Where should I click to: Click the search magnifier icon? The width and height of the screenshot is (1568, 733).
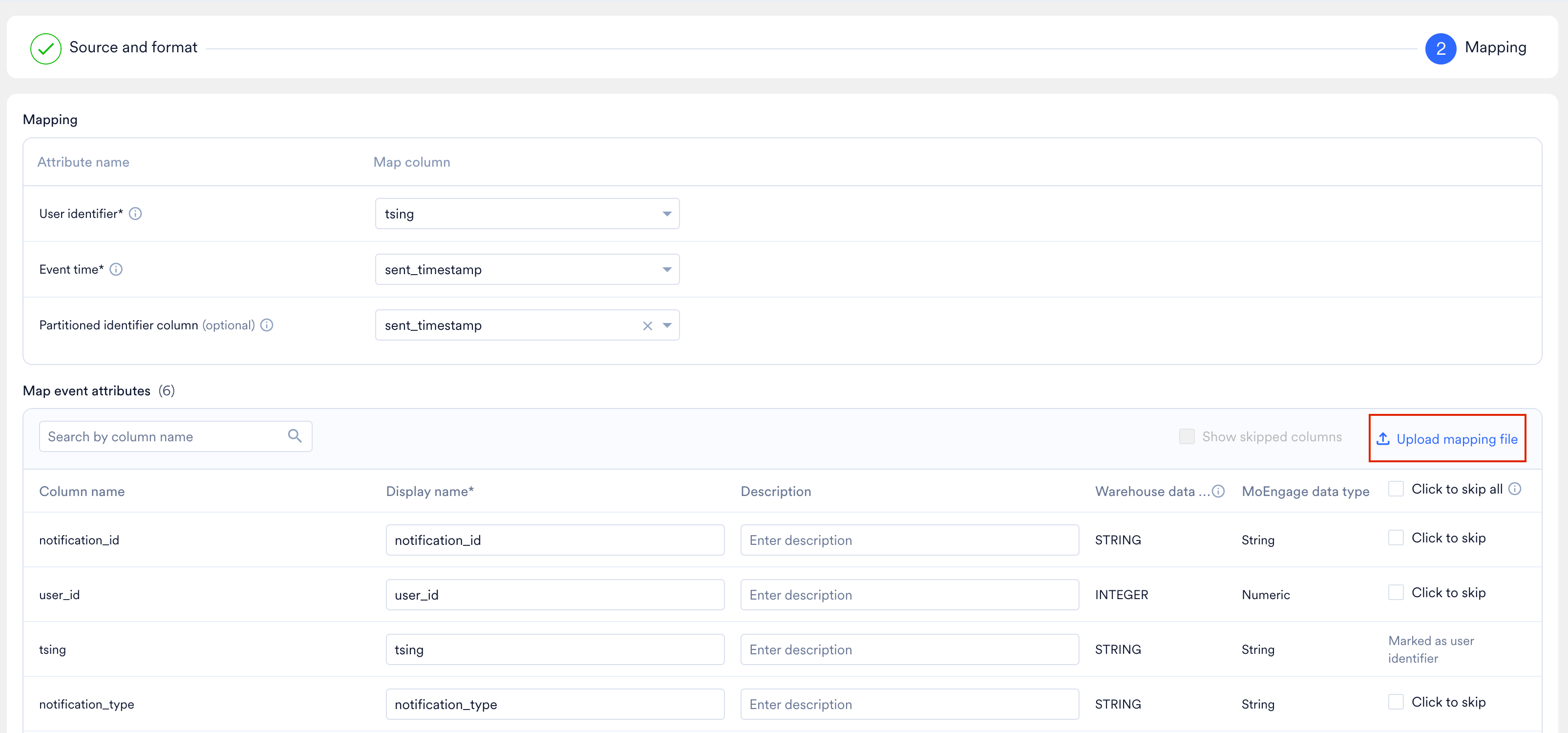[295, 436]
